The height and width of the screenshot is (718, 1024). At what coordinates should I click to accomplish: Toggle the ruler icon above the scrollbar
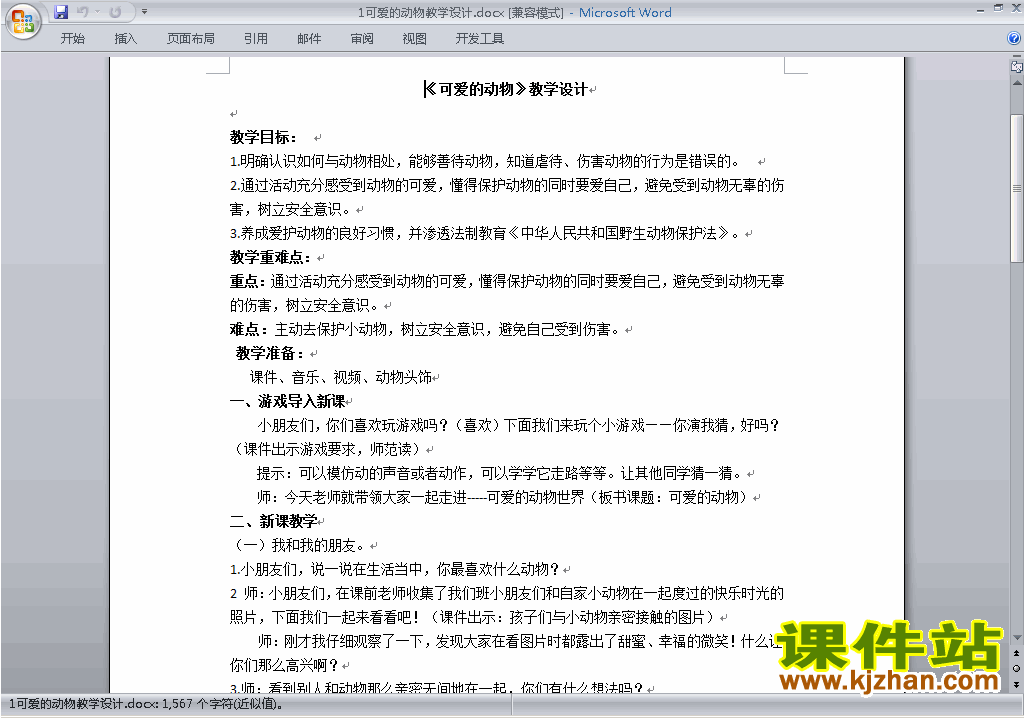pyautogui.click(x=1016, y=67)
